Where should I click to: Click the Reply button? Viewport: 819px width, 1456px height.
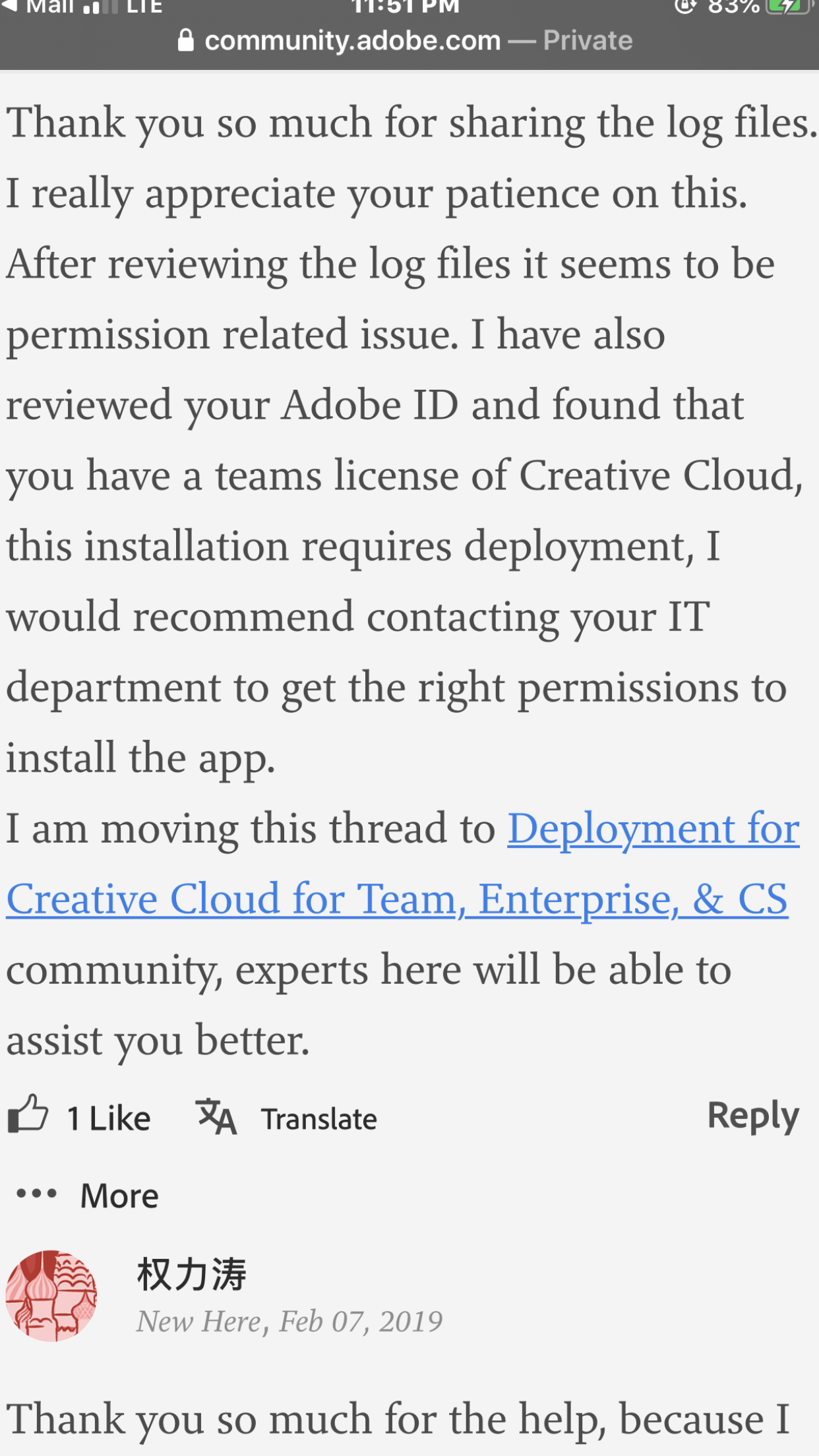[x=752, y=1116]
